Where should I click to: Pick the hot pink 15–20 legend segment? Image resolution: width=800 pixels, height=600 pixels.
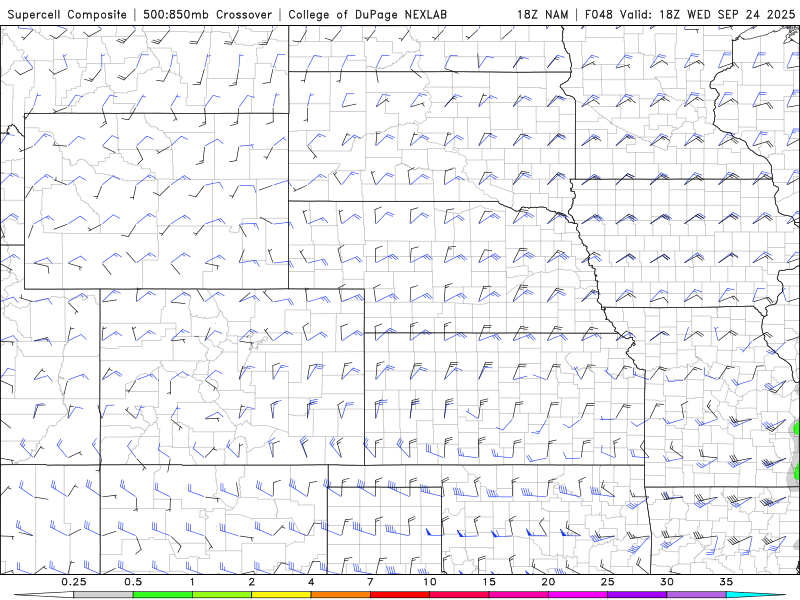(x=518, y=595)
